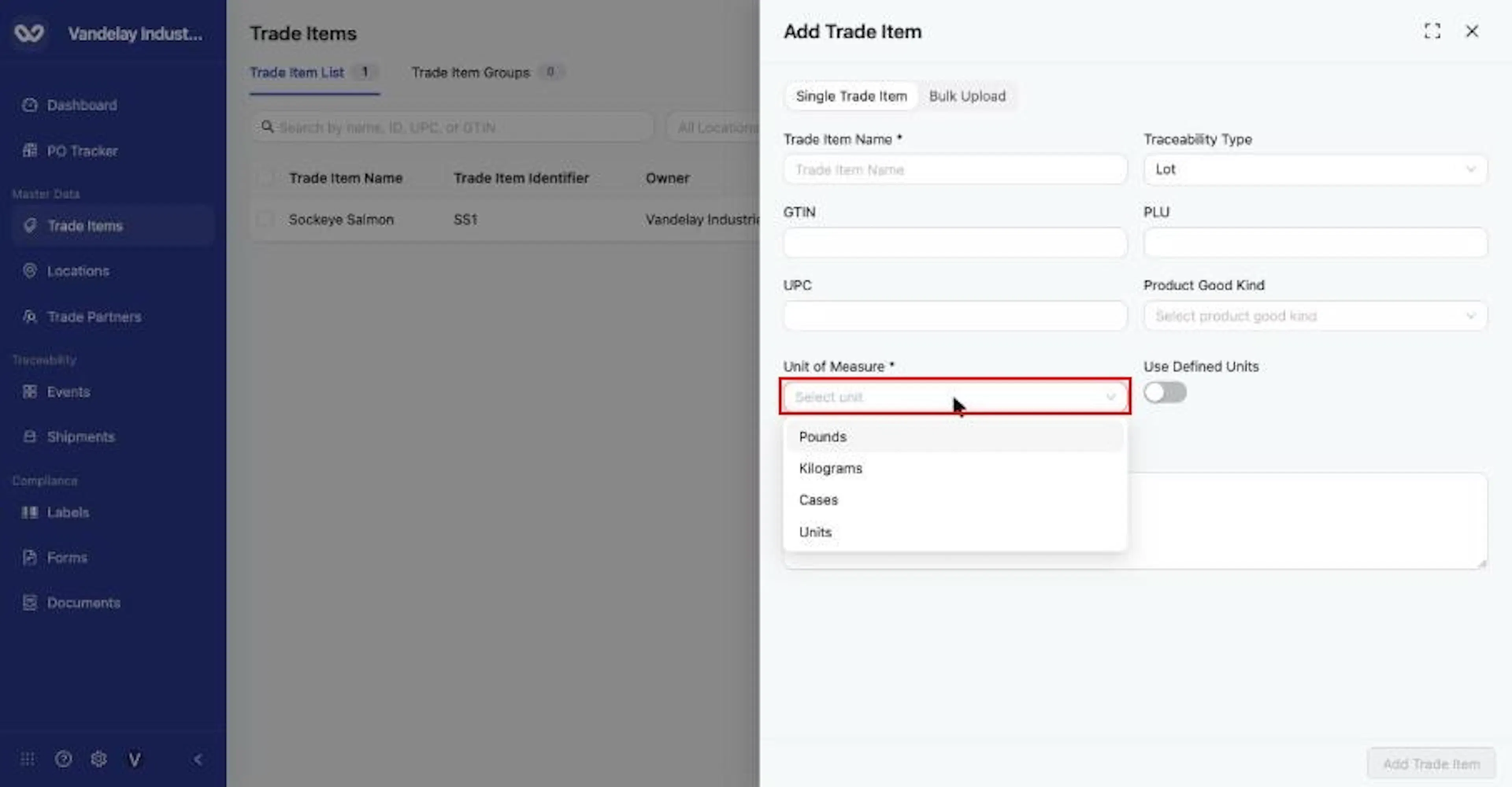Choose Cases from the unit list
This screenshot has width=1512, height=787.
click(x=955, y=500)
